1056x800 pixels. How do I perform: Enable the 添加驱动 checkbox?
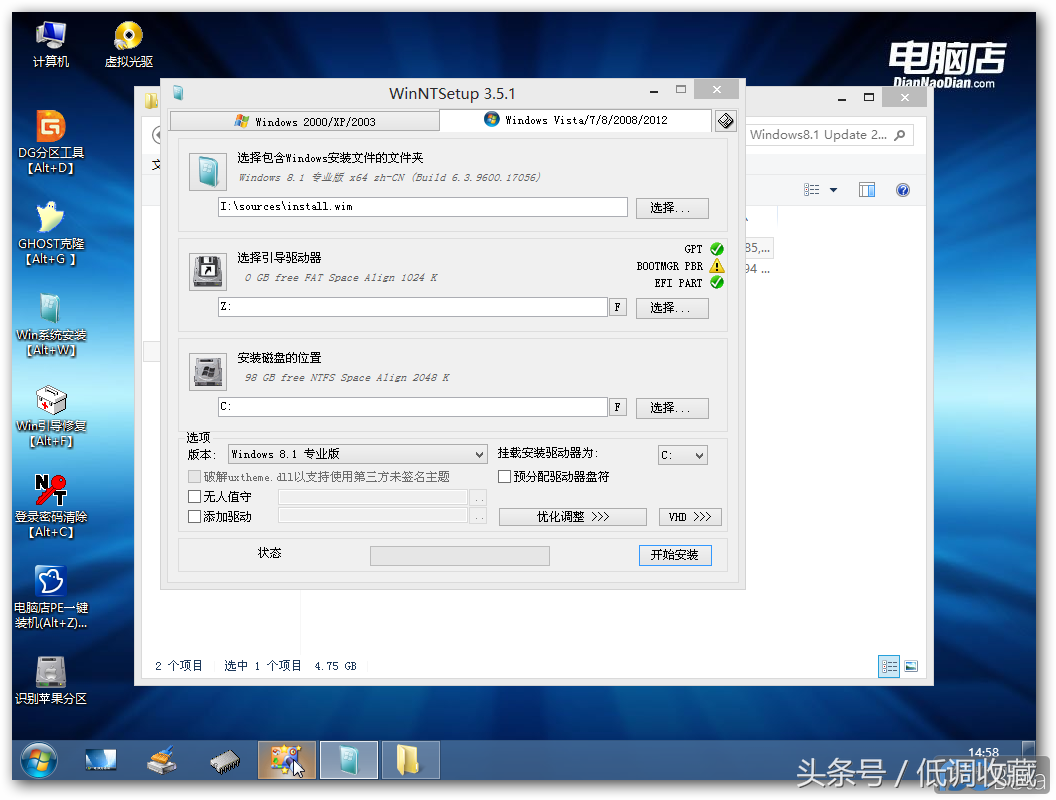click(195, 516)
